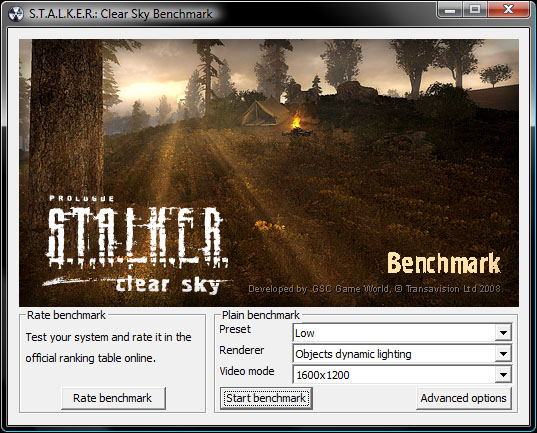537x433 pixels.
Task: Open Advanced options
Action: [464, 398]
